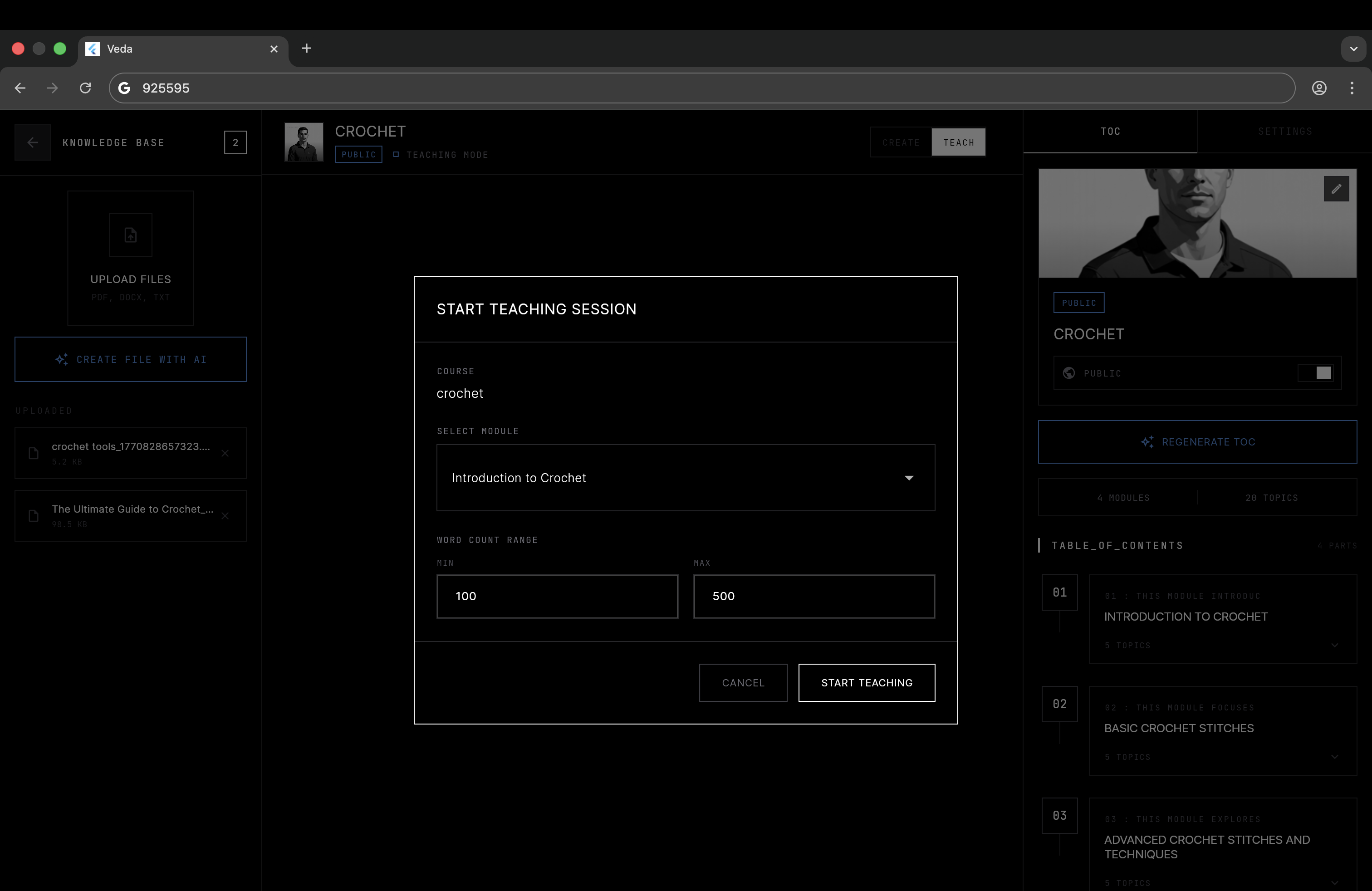Screen dimensions: 1372x891
Task: Click the pencil edit icon on course image
Action: [1336, 189]
